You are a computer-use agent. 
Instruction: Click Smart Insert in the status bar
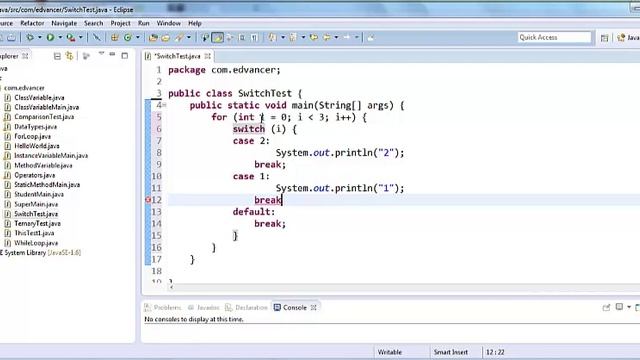point(451,352)
